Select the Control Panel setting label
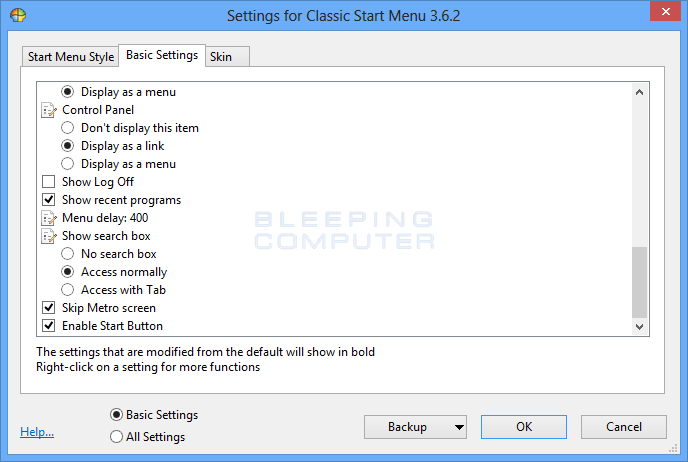The width and height of the screenshot is (688, 462). coord(98,110)
